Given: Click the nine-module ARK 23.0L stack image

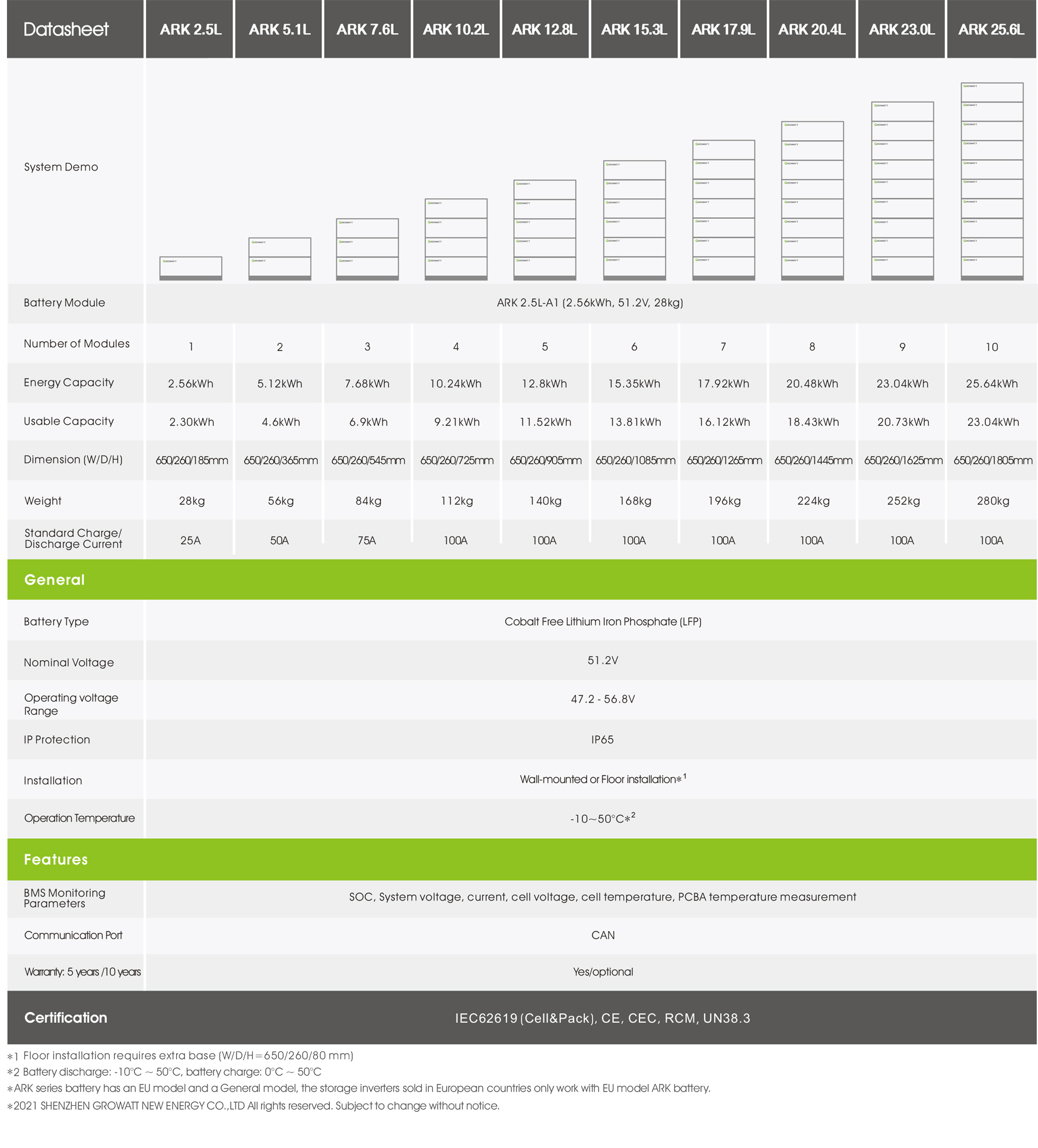Looking at the screenshot, I should [x=902, y=191].
